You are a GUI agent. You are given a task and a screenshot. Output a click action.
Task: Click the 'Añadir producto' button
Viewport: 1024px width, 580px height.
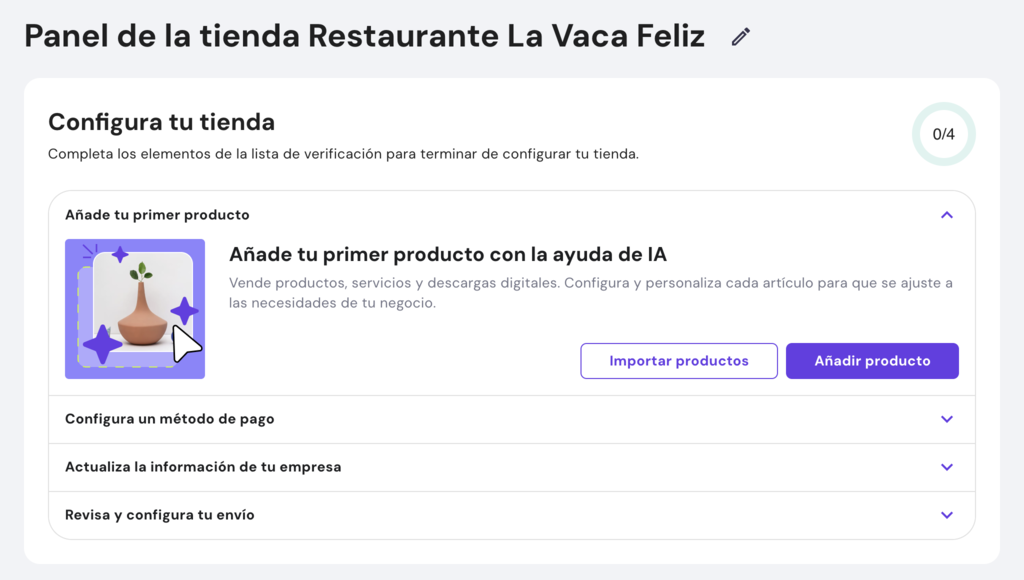[872, 360]
